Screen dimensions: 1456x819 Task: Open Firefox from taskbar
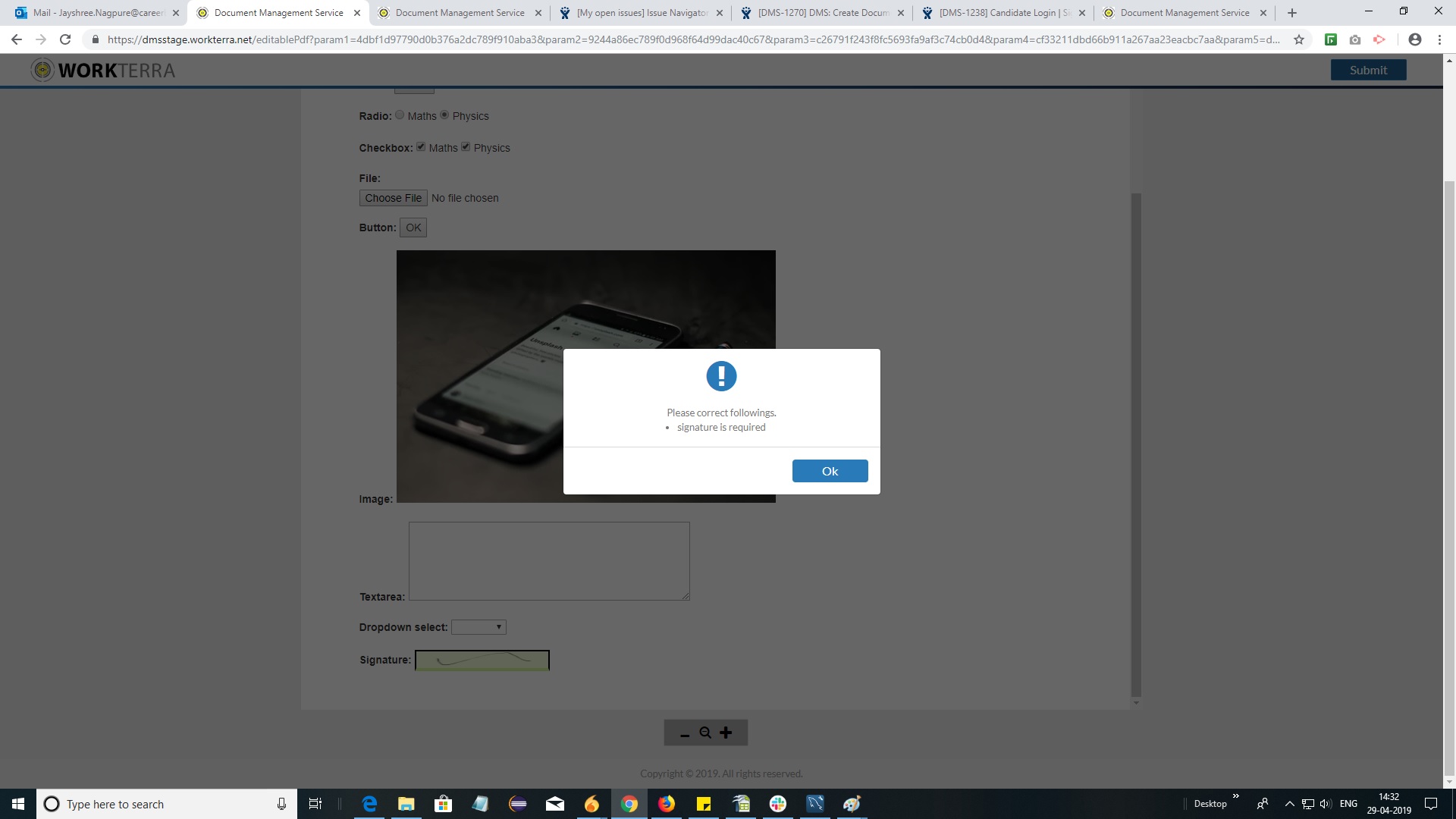pyautogui.click(x=667, y=804)
